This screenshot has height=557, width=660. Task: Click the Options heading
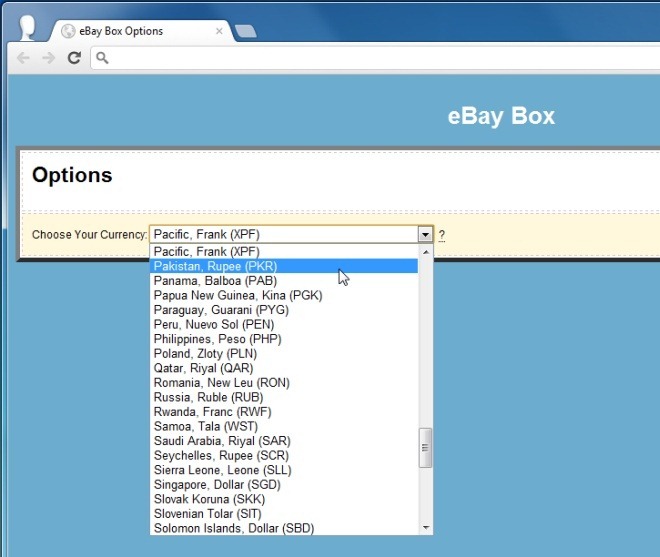coord(72,175)
